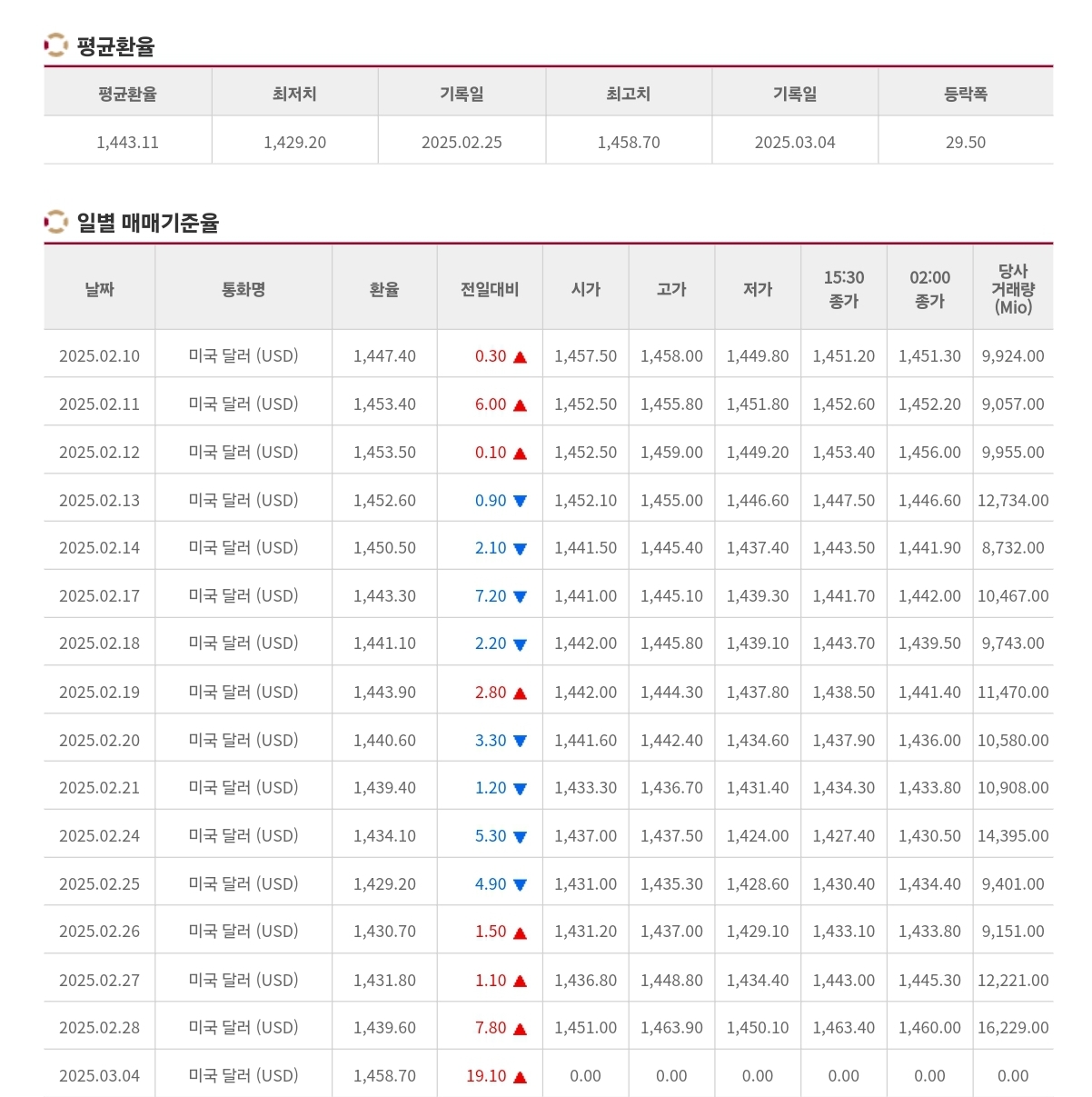Click the red up arrow in the 2025.02.28 row
The image size is (1092, 1097).
(x=520, y=1029)
